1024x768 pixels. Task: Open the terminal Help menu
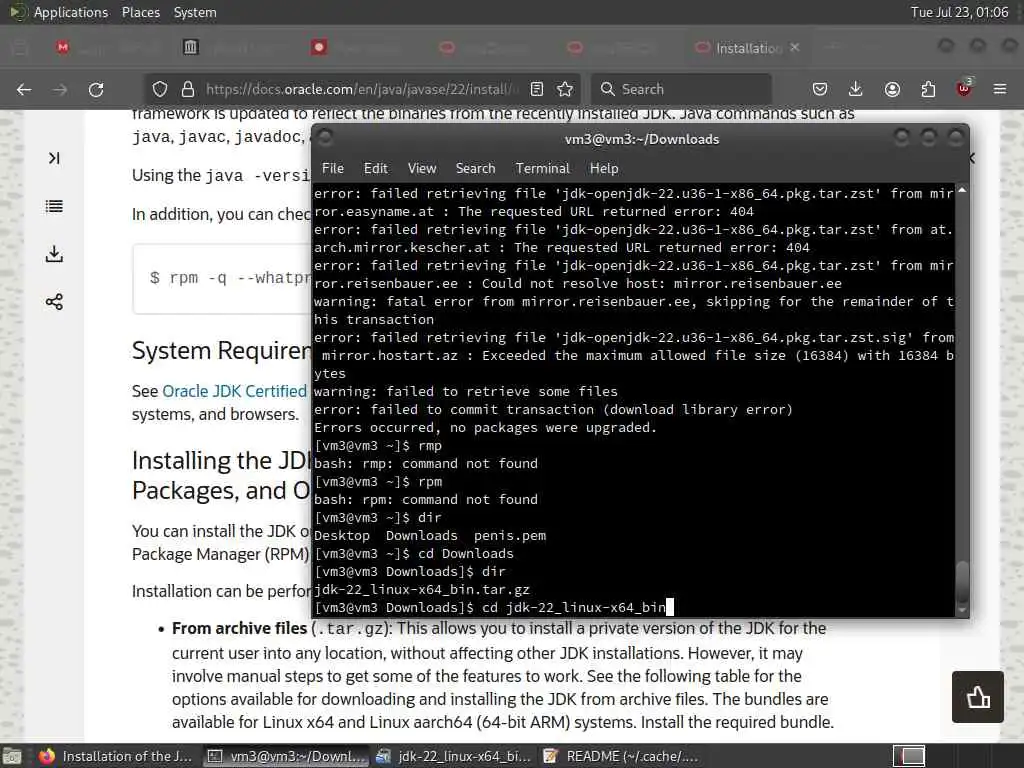pos(604,168)
